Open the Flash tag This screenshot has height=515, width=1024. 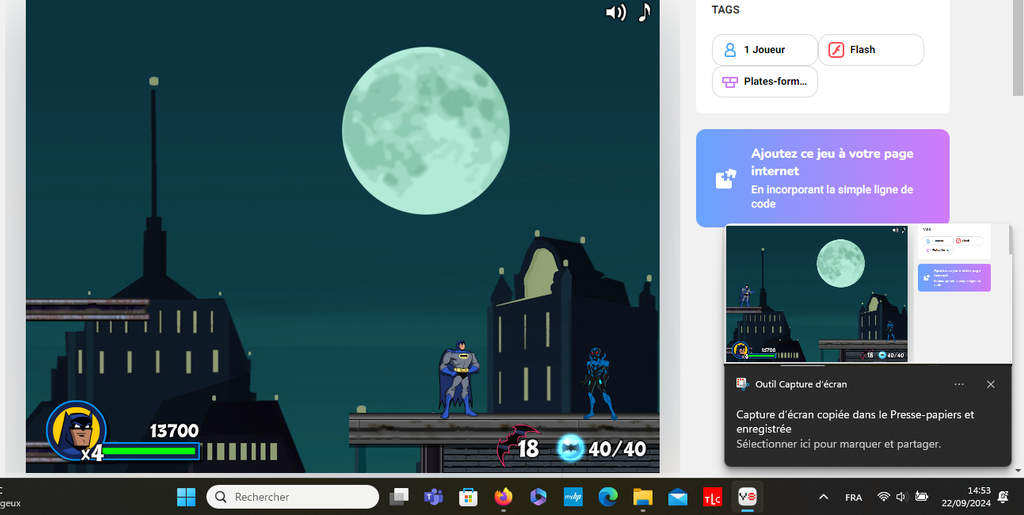tap(870, 50)
